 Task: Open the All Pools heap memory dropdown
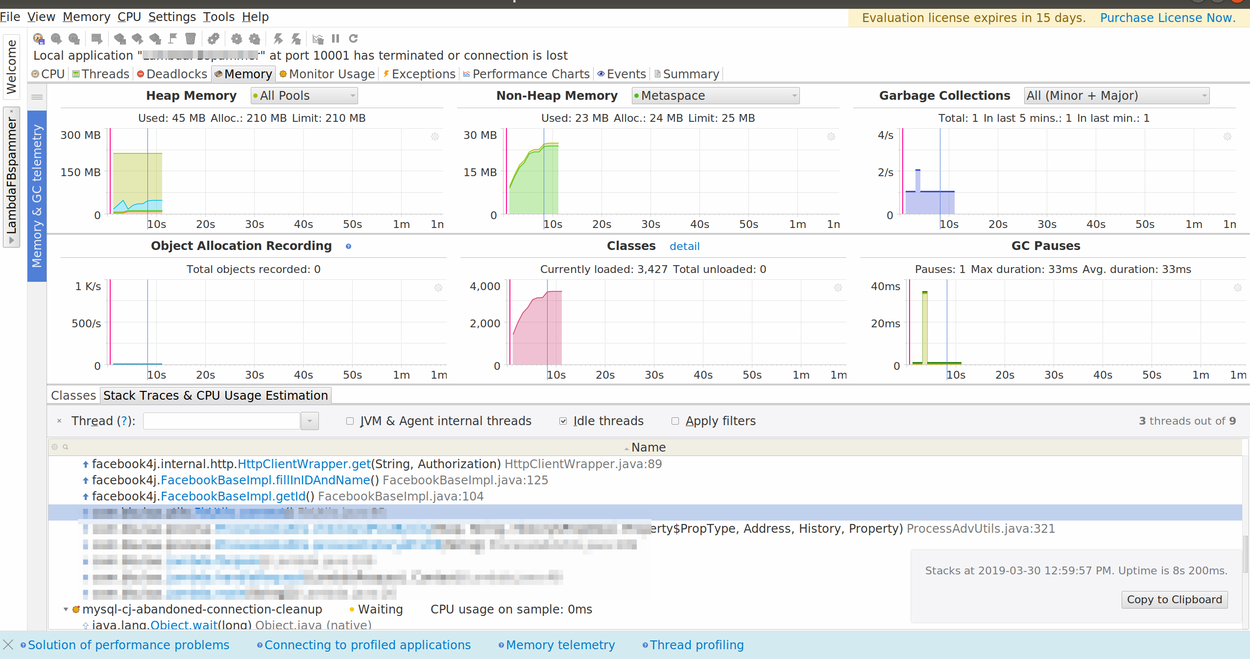(304, 96)
